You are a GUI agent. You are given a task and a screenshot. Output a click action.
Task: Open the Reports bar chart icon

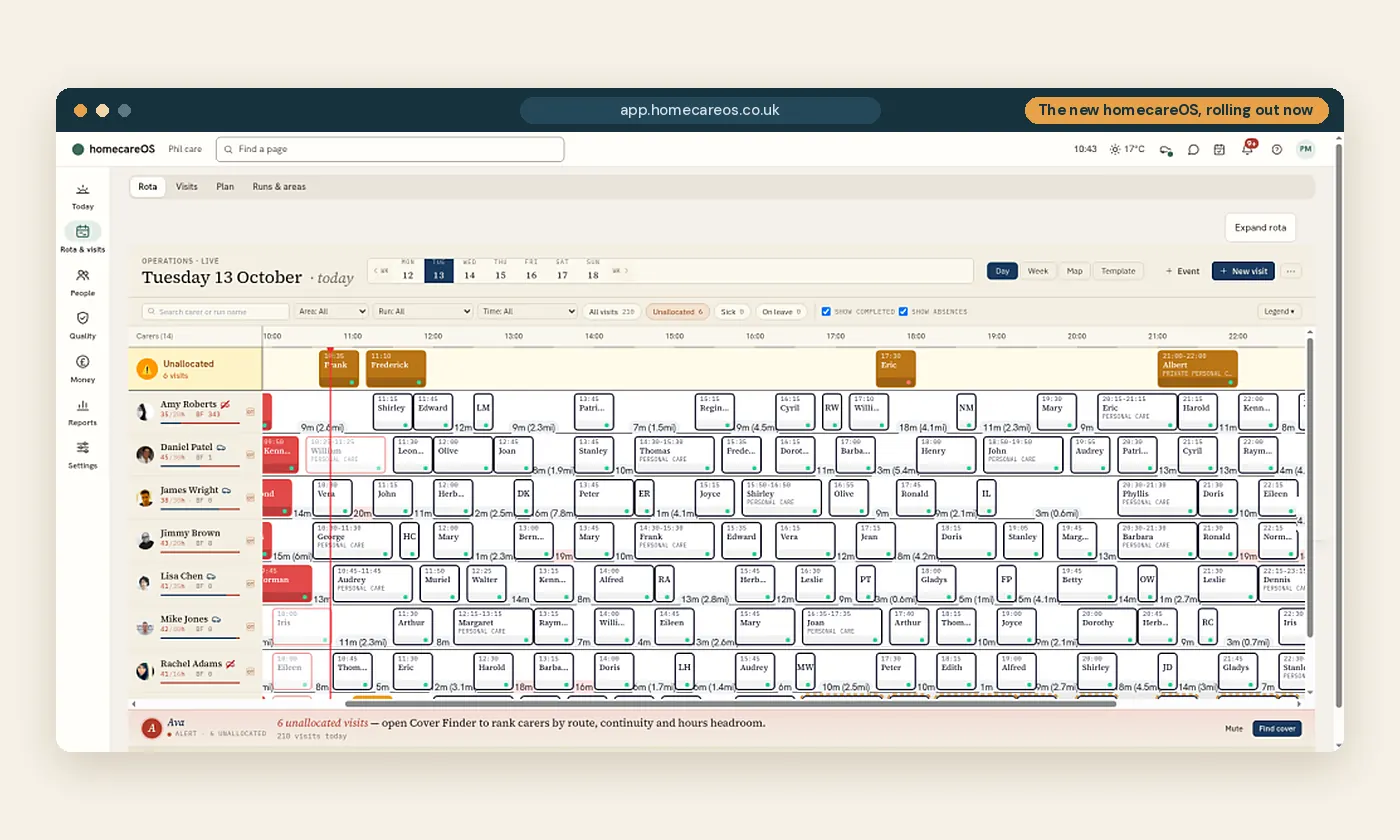pos(83,405)
